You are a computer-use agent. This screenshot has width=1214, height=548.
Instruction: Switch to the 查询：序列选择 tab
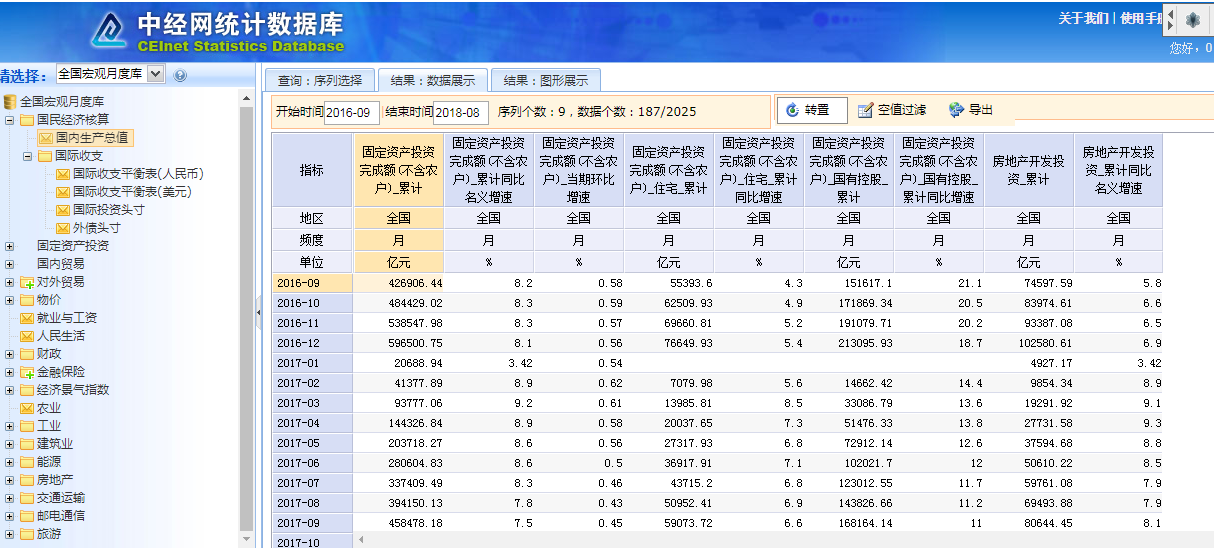pos(320,81)
